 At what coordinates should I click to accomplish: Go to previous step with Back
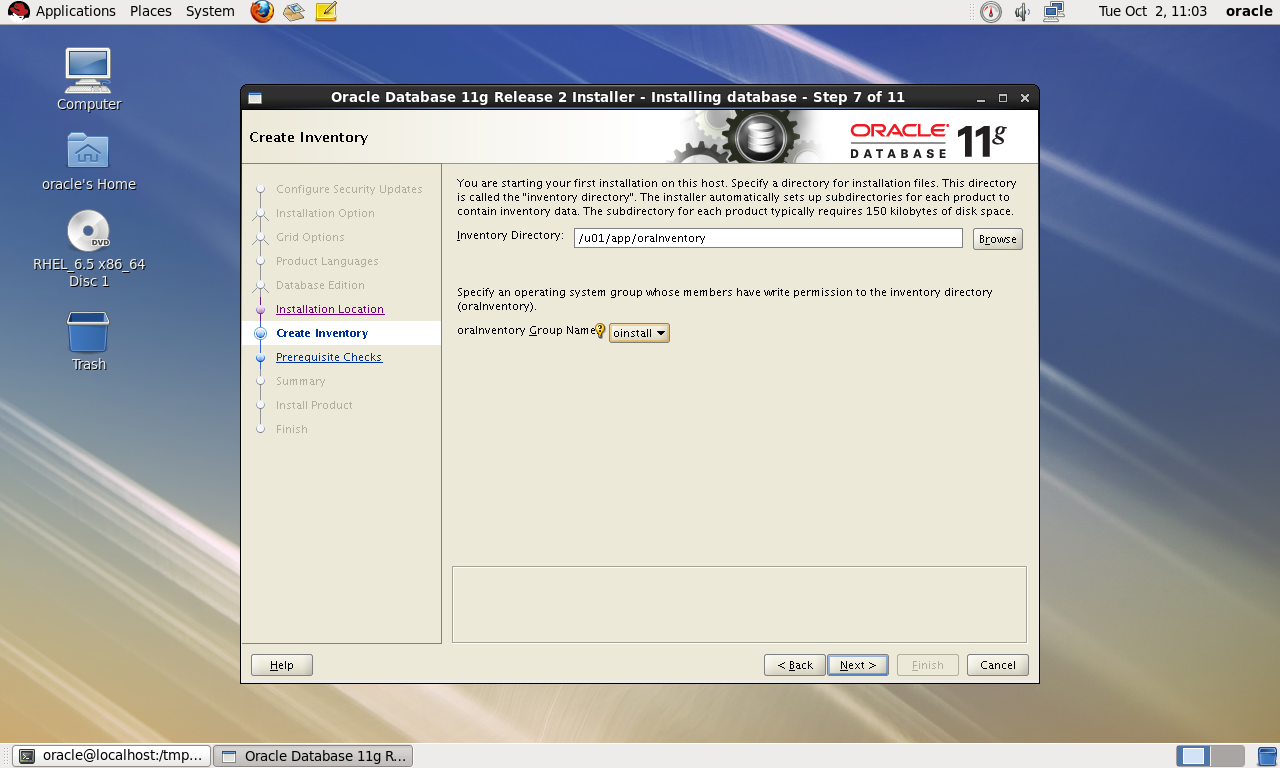coord(795,665)
